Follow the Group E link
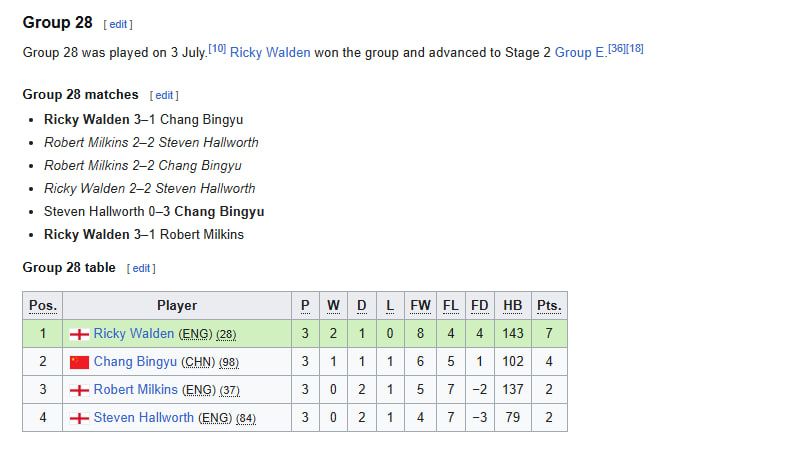 (580, 52)
